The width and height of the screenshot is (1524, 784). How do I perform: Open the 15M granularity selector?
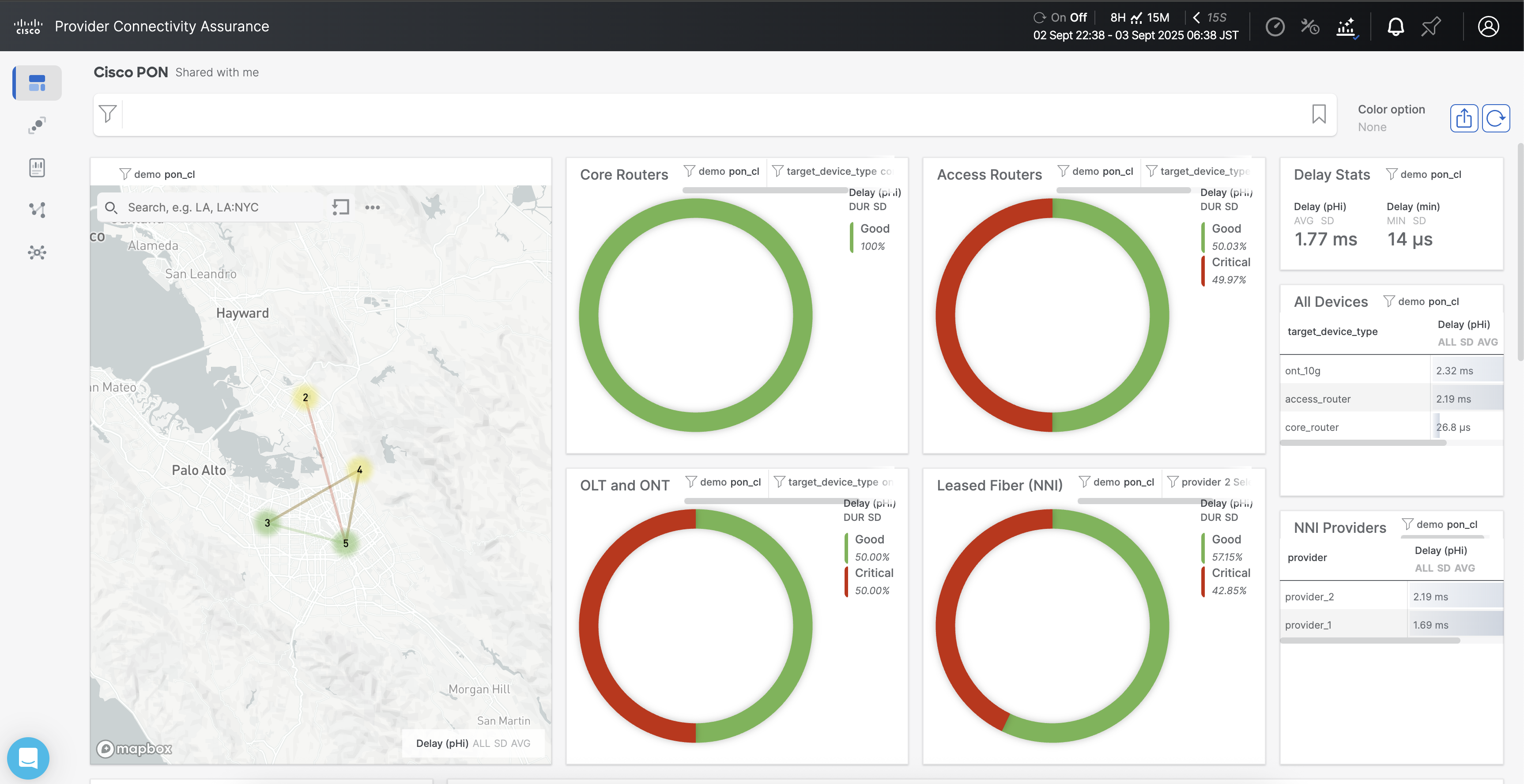(x=1158, y=18)
